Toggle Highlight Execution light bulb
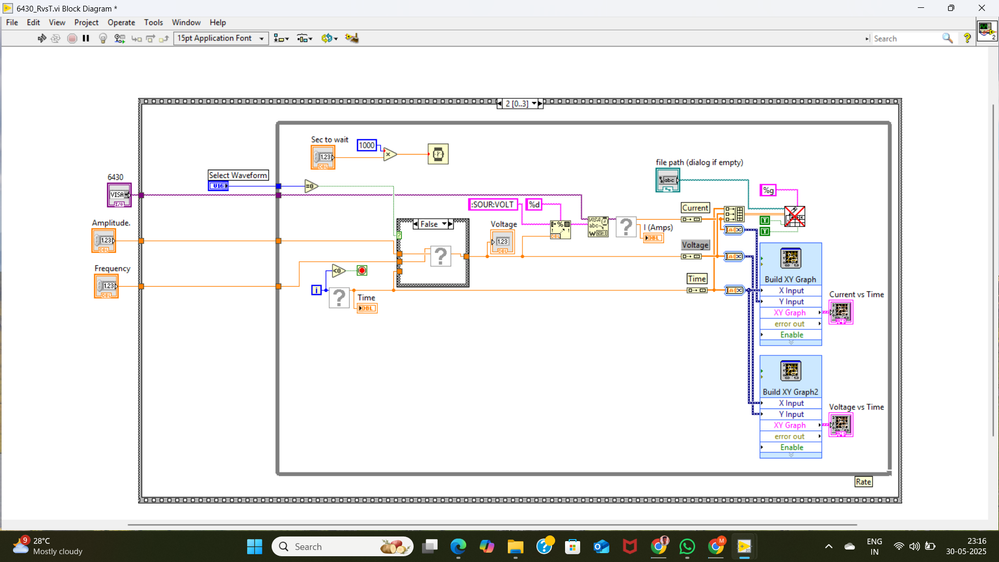 click(x=103, y=38)
